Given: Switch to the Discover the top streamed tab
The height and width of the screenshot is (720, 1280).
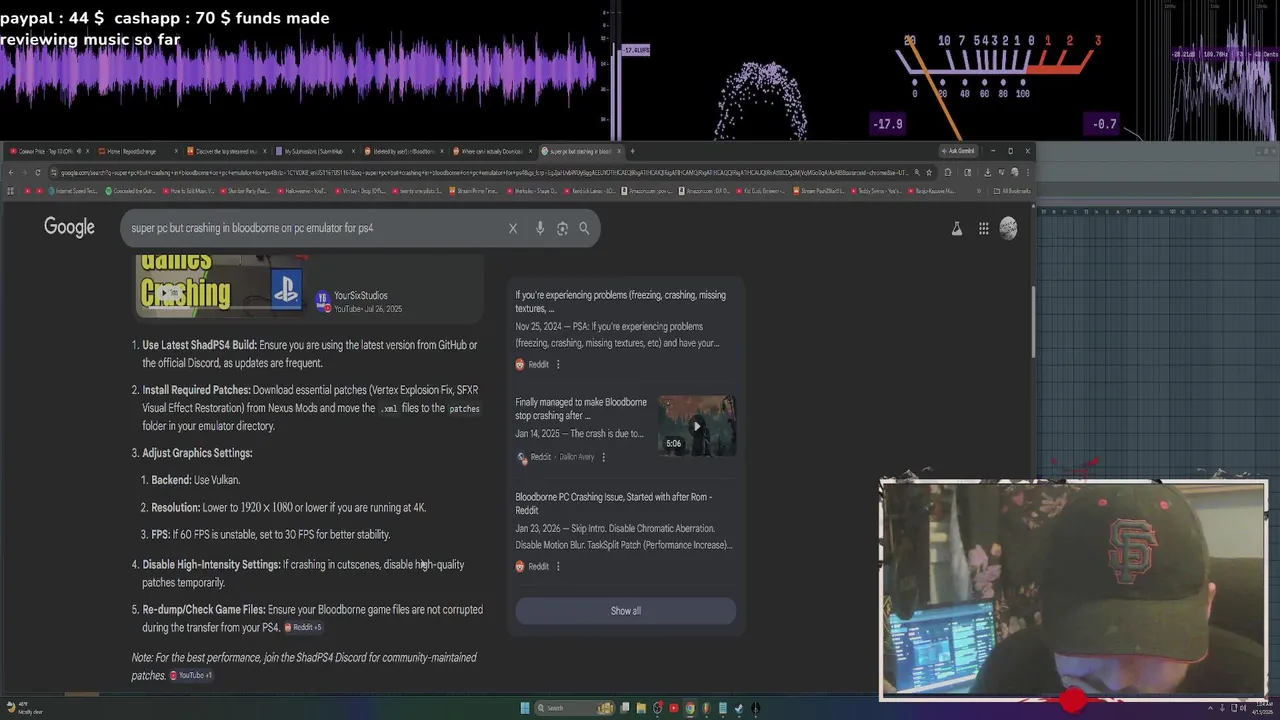Looking at the screenshot, I should click(x=226, y=151).
